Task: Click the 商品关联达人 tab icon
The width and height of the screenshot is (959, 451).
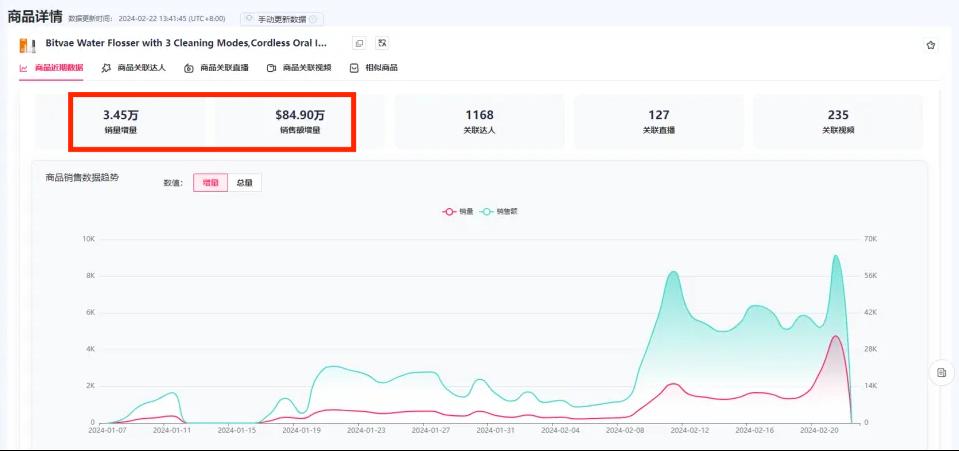Action: [106, 68]
